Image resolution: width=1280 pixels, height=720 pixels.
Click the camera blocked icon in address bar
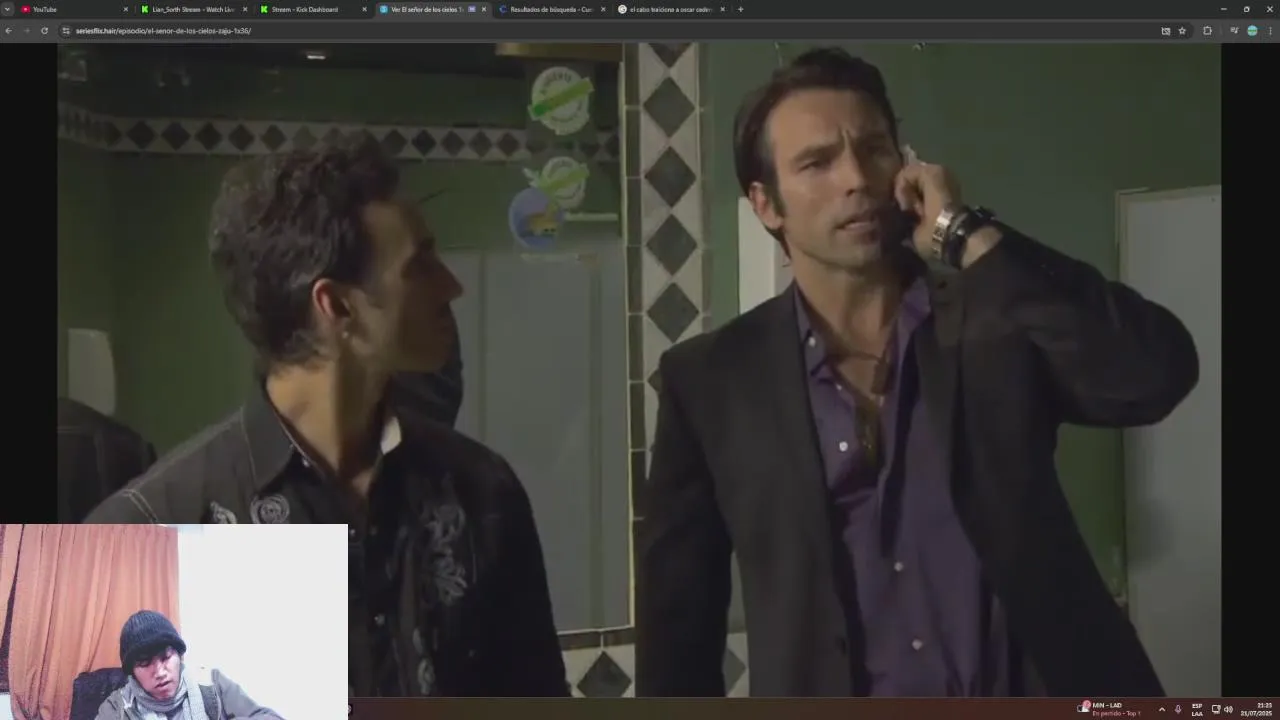(x=1165, y=31)
